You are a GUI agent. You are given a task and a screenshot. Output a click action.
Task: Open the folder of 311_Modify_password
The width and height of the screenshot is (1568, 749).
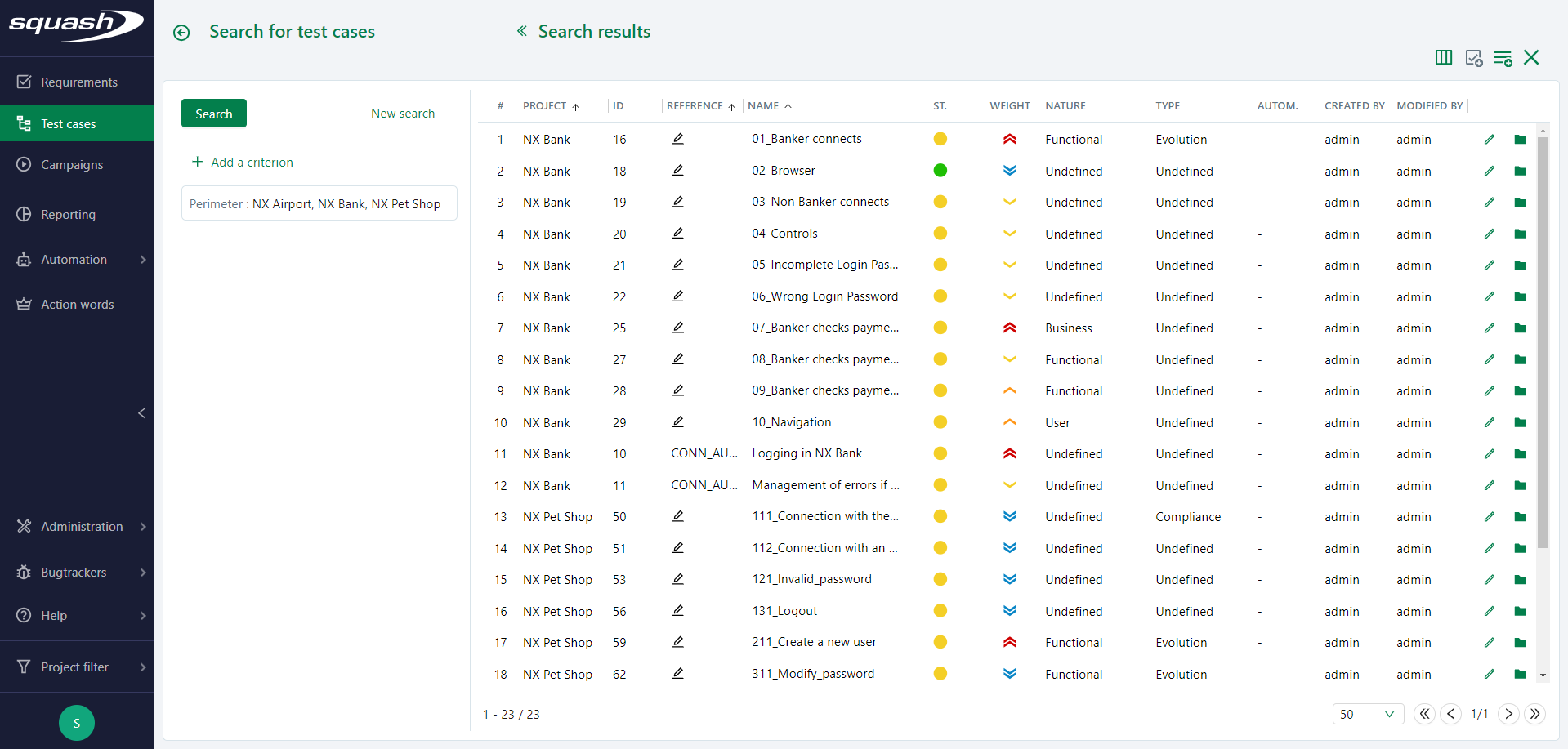coord(1521,674)
